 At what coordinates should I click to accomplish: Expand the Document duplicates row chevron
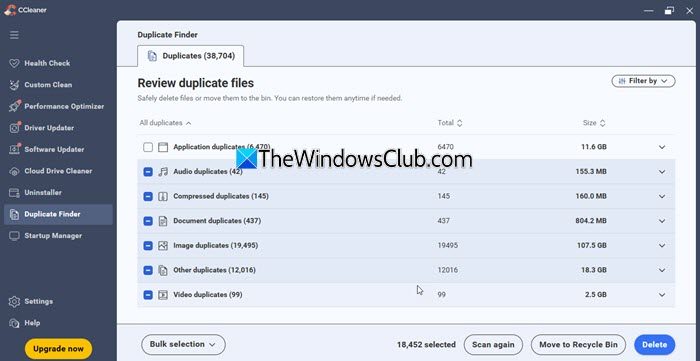662,221
